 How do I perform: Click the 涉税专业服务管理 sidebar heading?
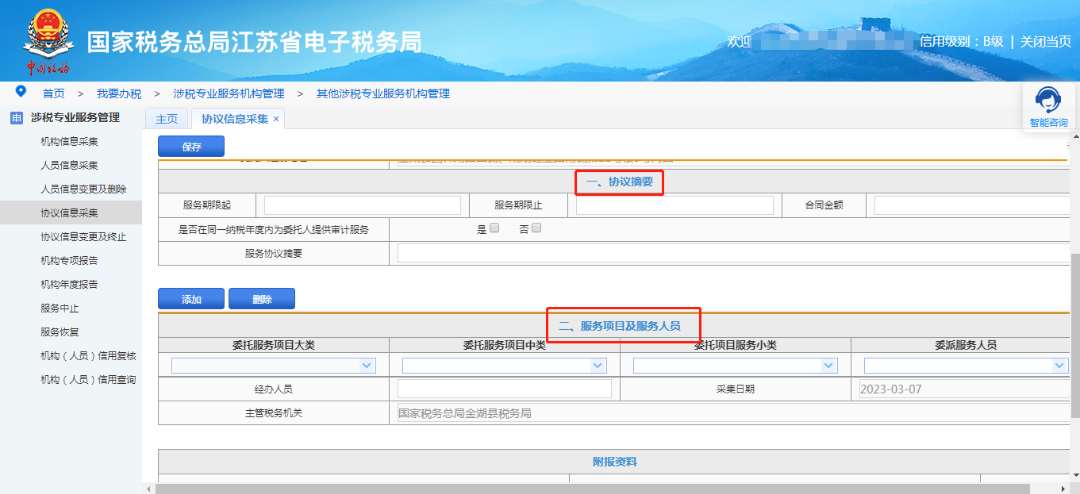pyautogui.click(x=75, y=118)
